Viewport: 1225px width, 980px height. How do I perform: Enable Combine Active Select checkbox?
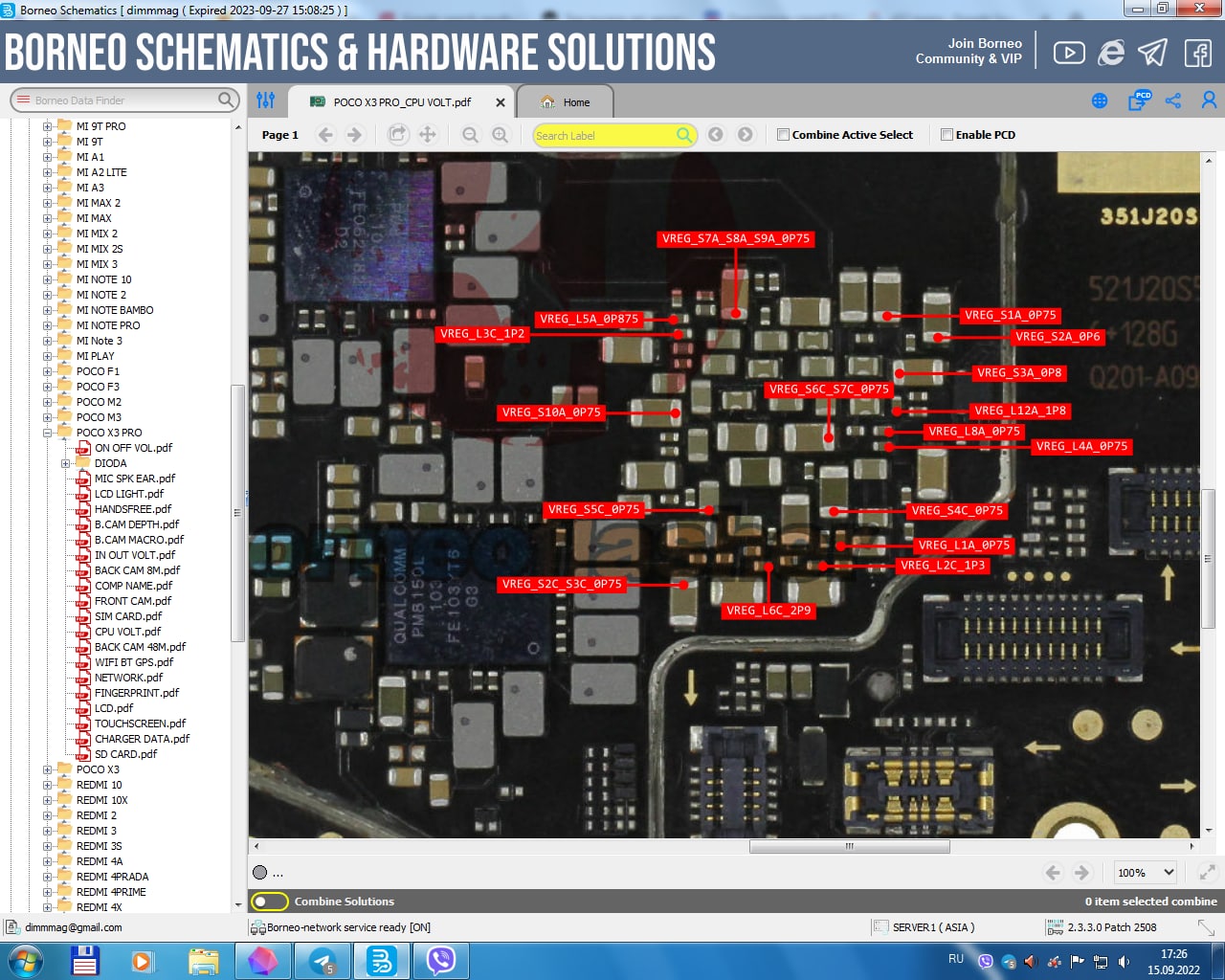coord(783,135)
